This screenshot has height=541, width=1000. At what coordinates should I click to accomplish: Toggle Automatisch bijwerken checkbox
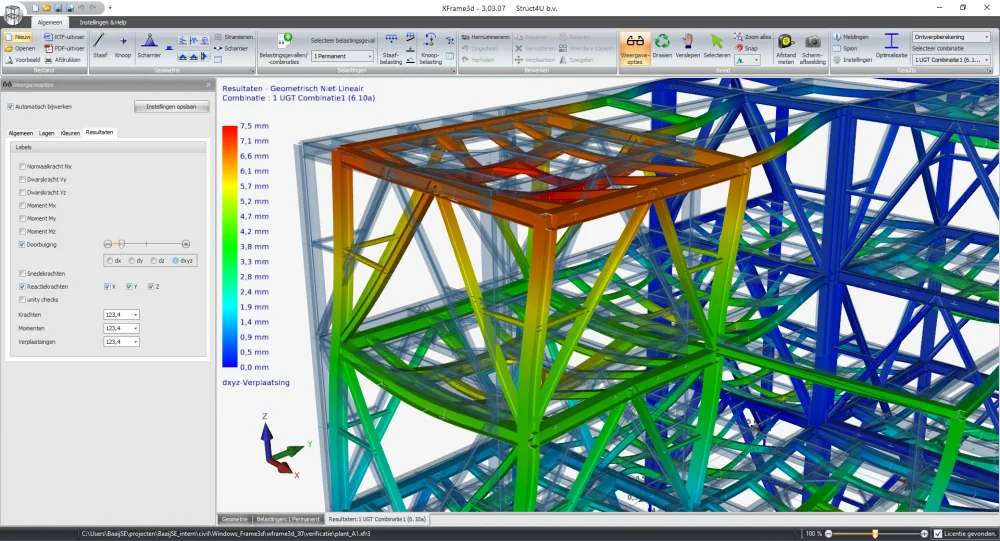coord(10,107)
